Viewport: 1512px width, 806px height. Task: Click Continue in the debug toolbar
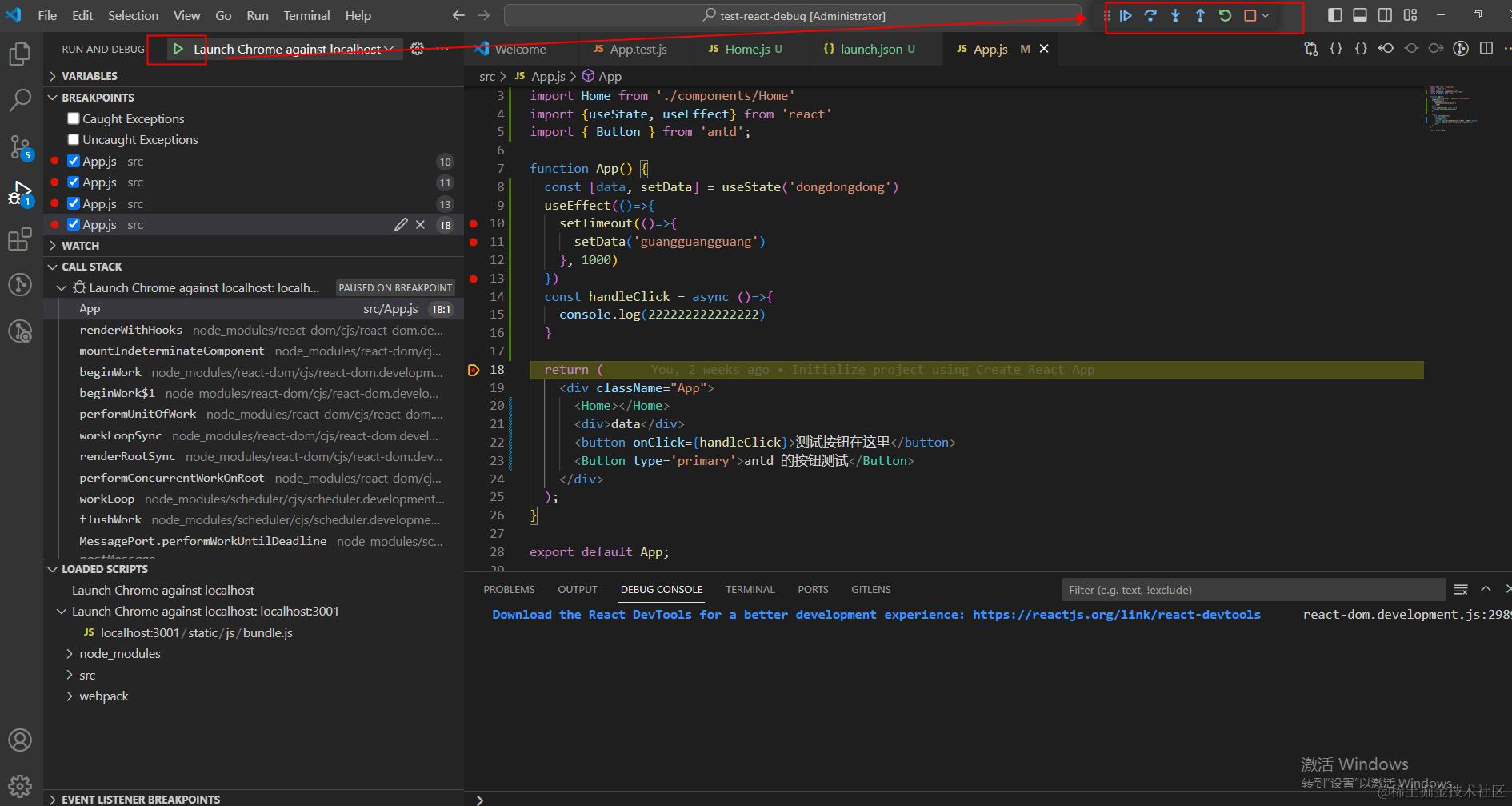pyautogui.click(x=1126, y=15)
